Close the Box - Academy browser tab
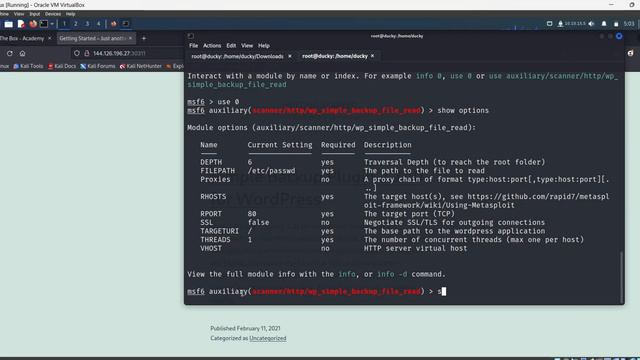 50,38
